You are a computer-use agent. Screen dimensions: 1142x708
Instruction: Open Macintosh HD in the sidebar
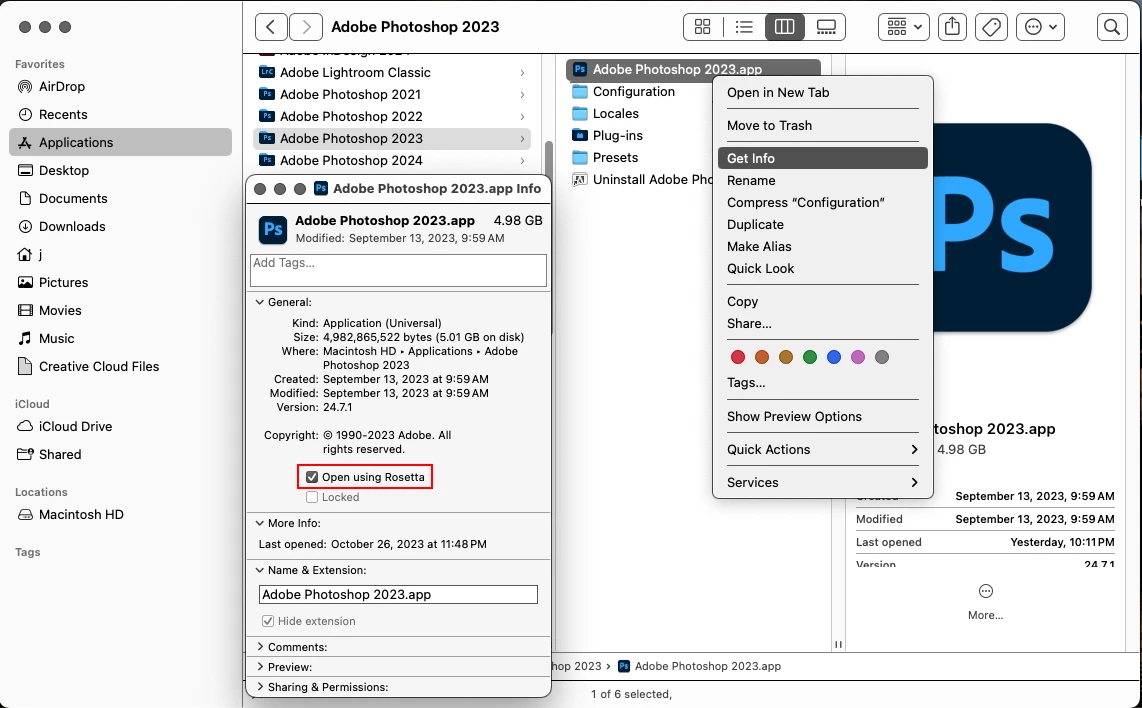coord(120,514)
